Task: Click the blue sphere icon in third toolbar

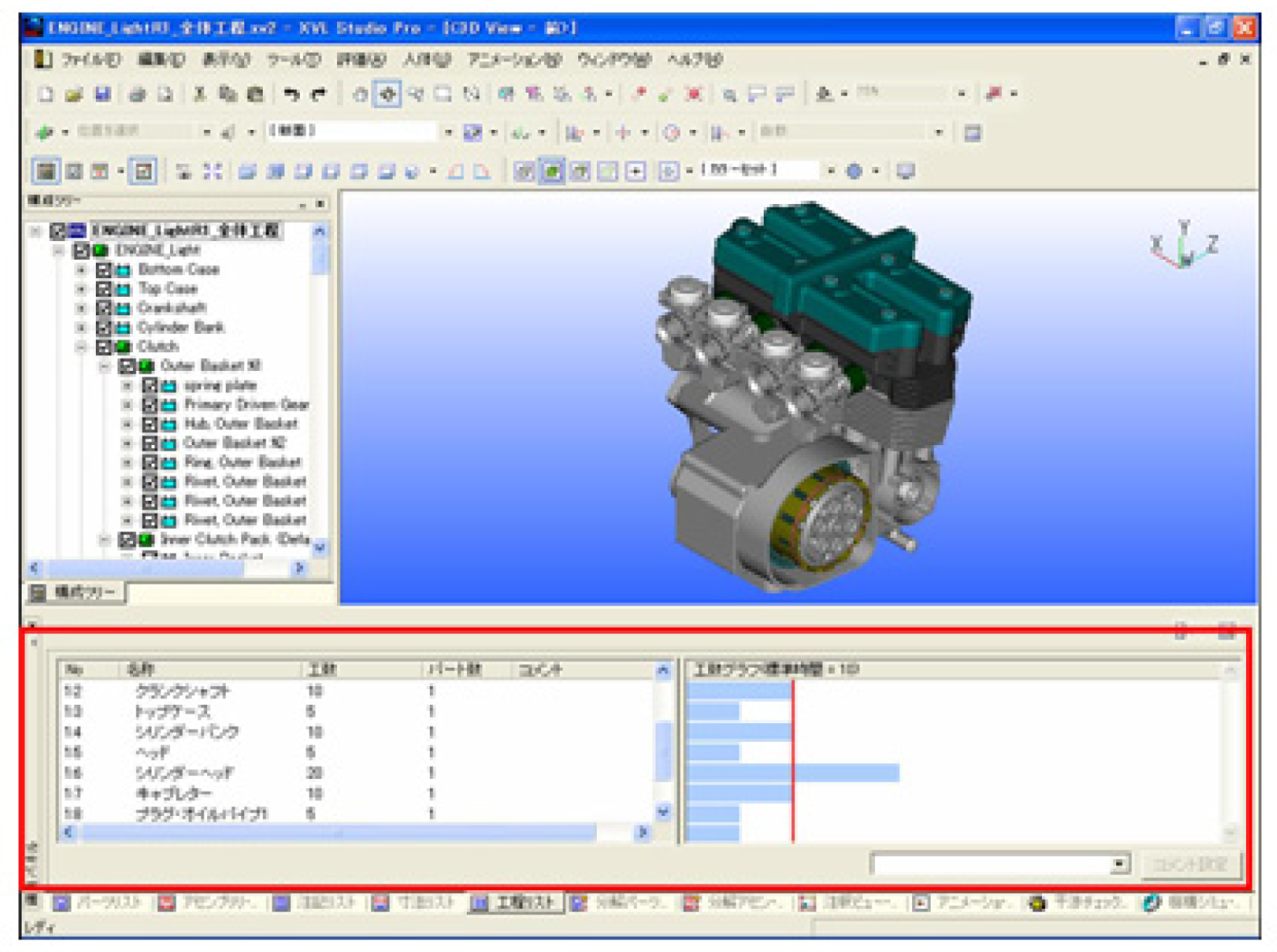Action: click(x=854, y=171)
